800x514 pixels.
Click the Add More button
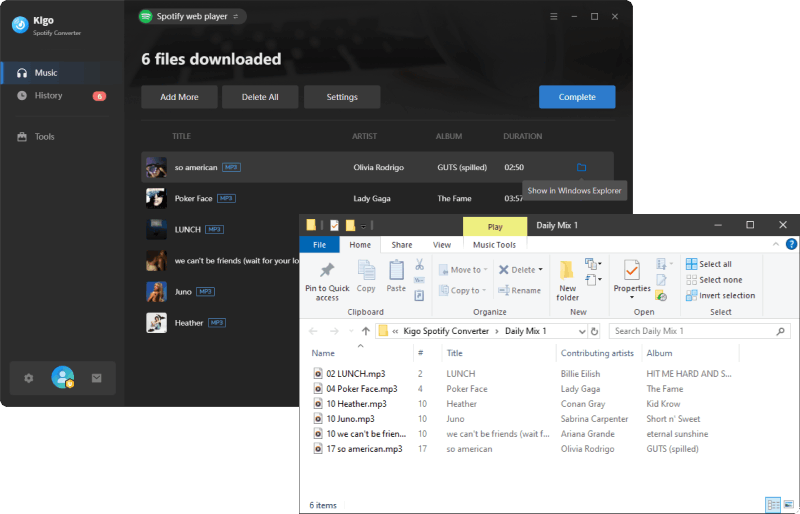tap(179, 97)
